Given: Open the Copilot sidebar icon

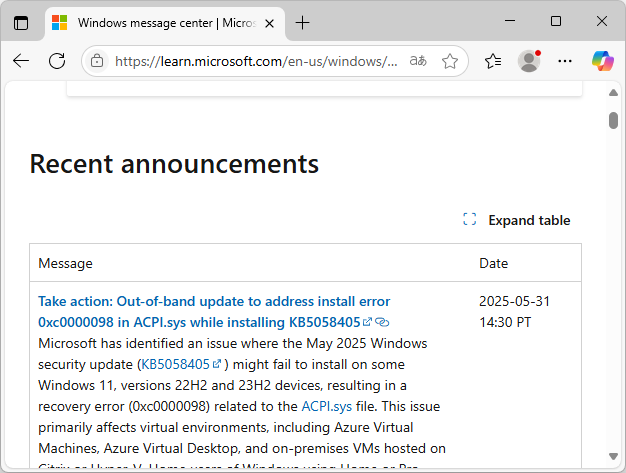Looking at the screenshot, I should click(x=602, y=61).
